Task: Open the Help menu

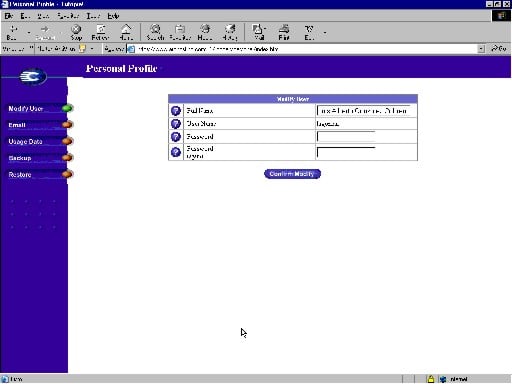Action: 113,16
